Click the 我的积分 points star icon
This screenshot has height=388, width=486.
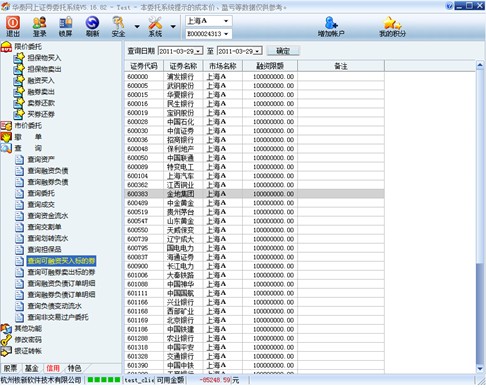(x=392, y=26)
